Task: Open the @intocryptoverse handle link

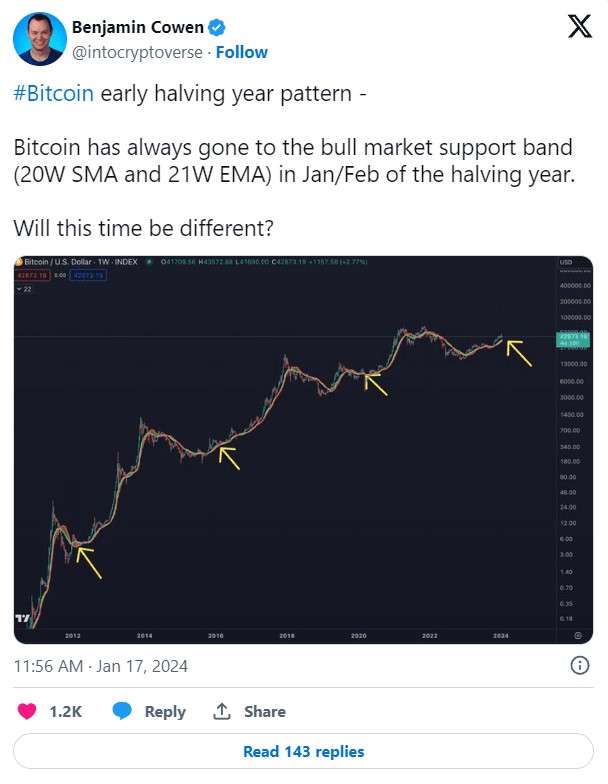Action: coord(138,52)
